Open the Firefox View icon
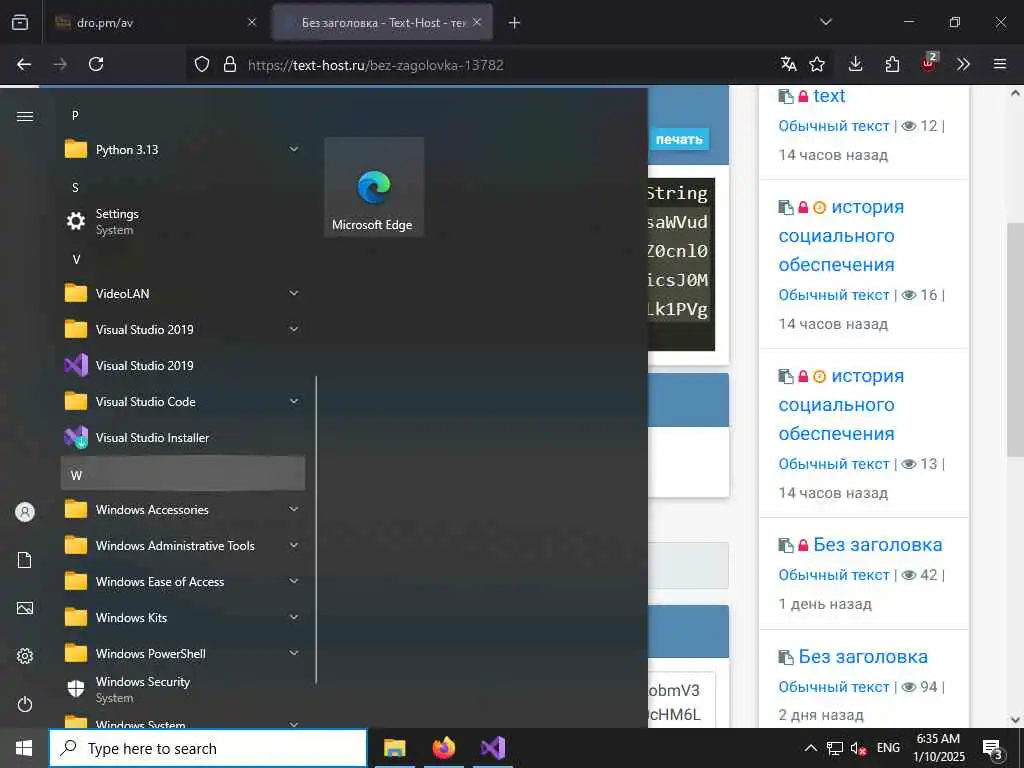 pos(20,22)
